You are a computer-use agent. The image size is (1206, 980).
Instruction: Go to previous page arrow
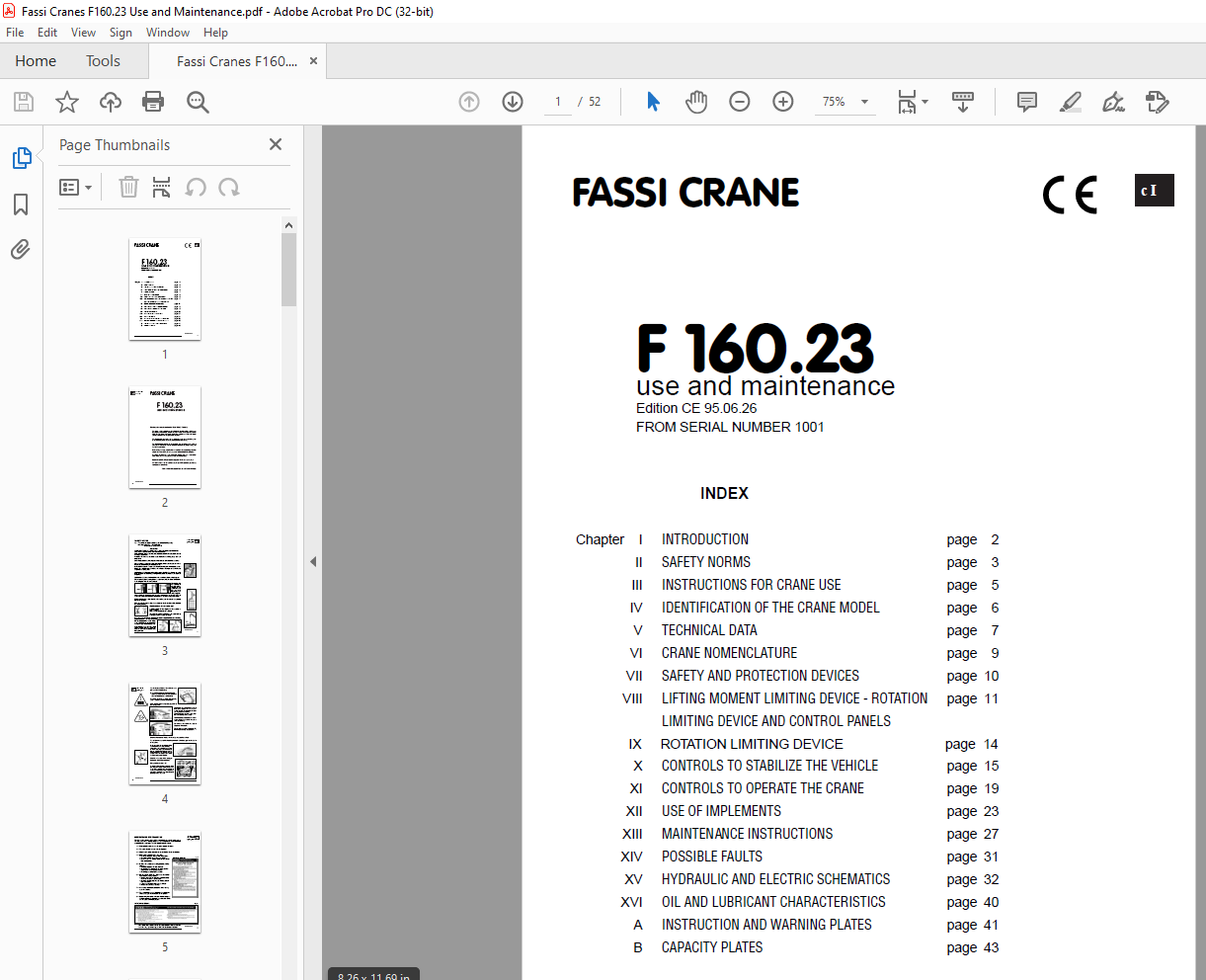tap(469, 102)
